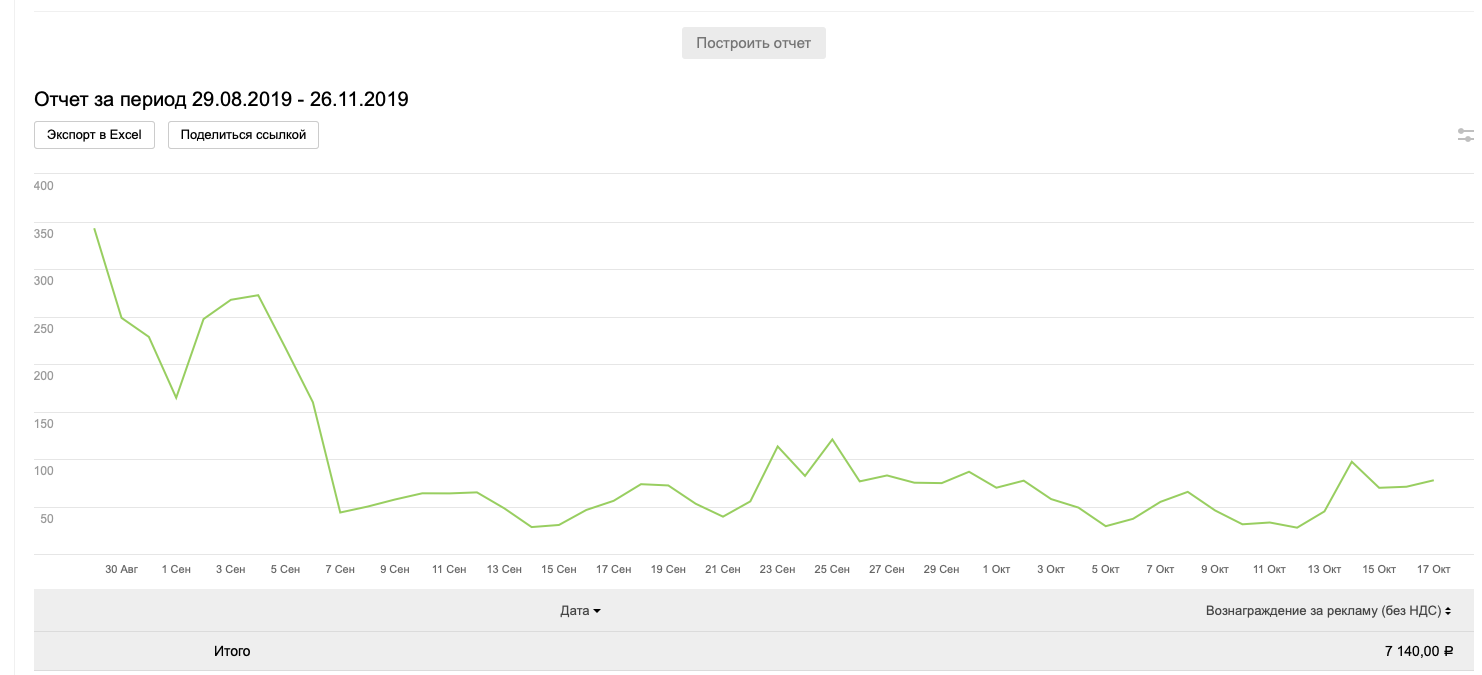
Task: Export report via Экспорт в Excel
Action: click(94, 135)
